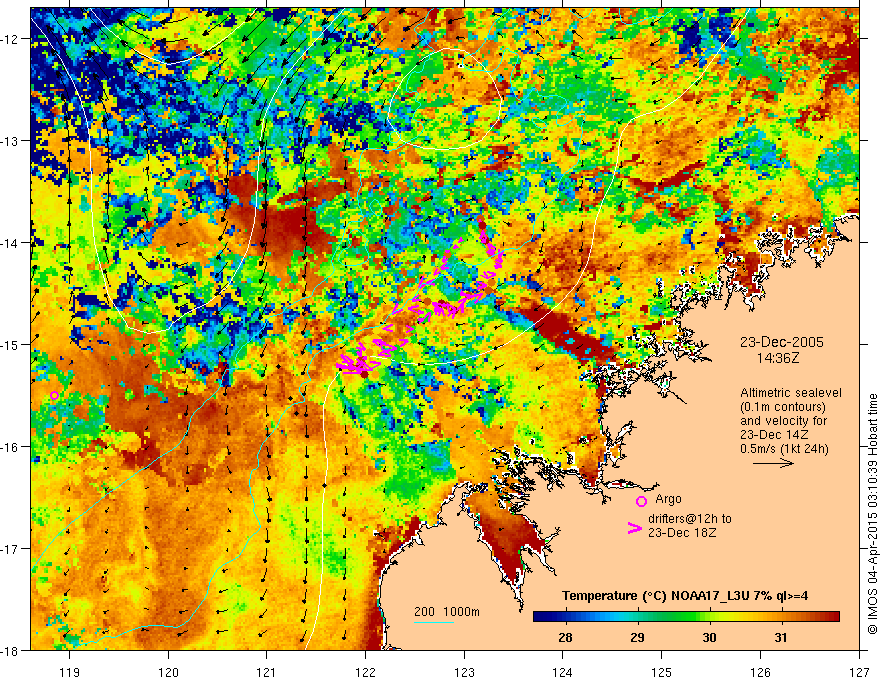
Task: Click the Argo float marker near longitude 119
Action: 54,396
